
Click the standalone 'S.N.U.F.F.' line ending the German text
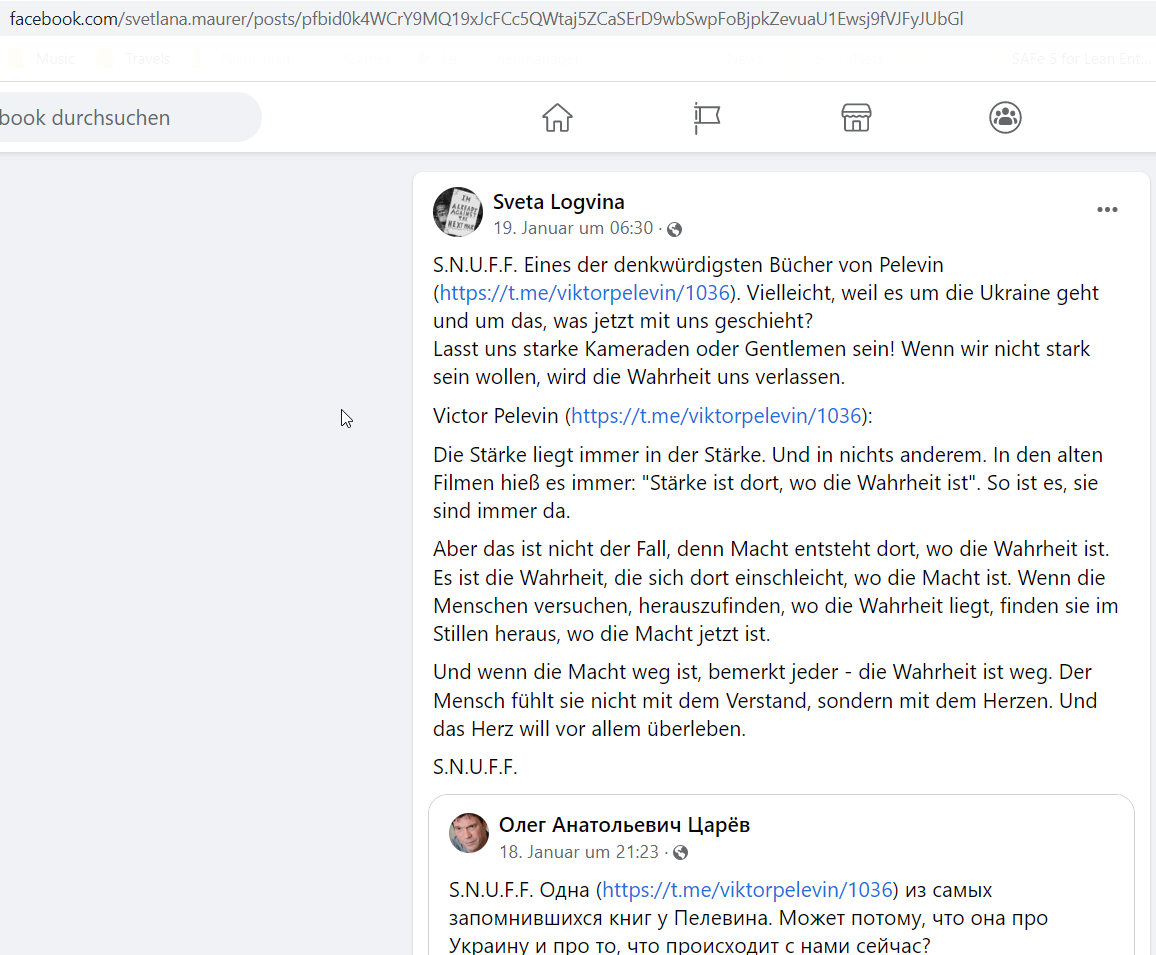476,767
